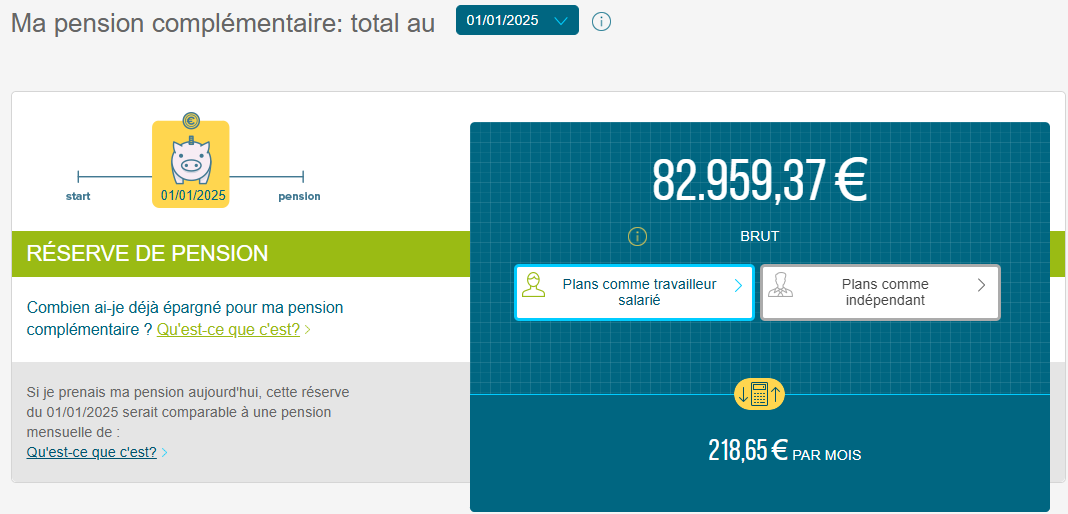Click the chevron in the salaried plans button

coord(738,286)
